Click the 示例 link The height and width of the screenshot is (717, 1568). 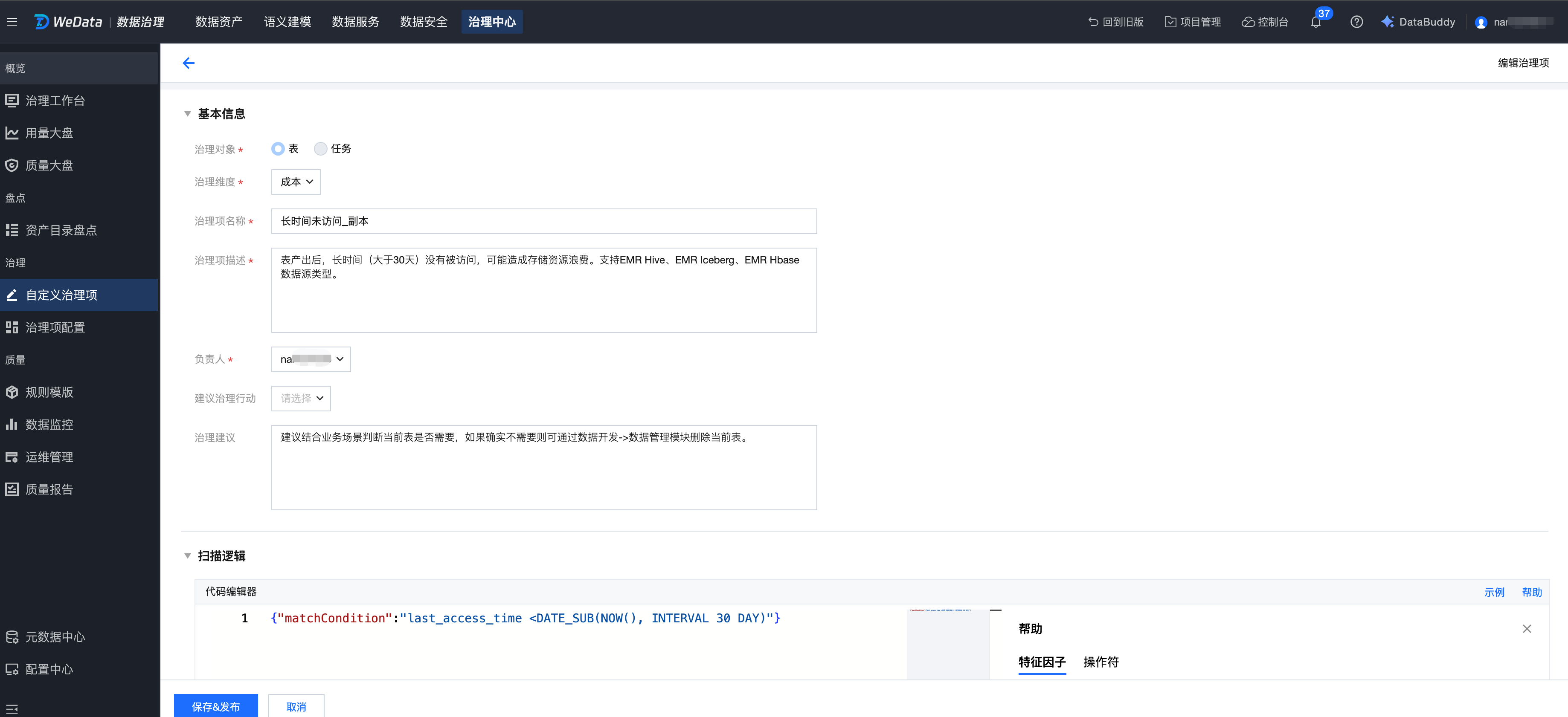click(x=1494, y=592)
